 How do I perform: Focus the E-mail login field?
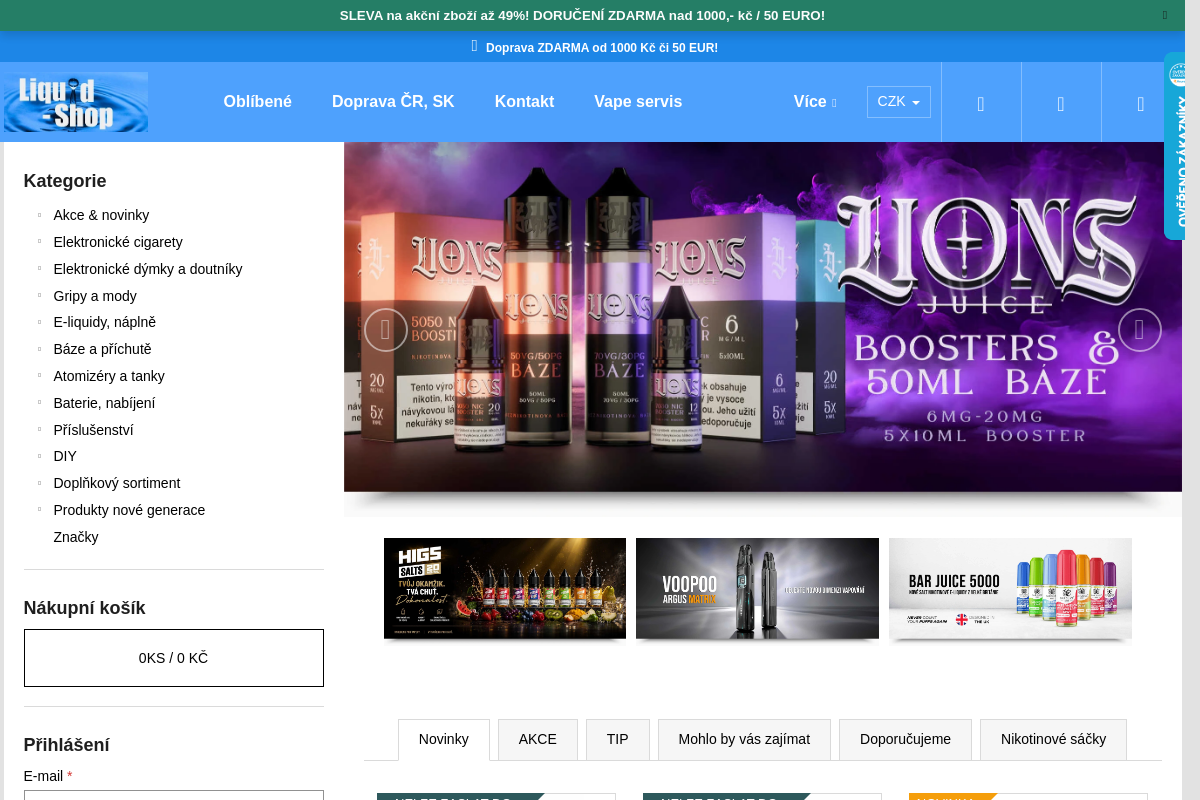[x=174, y=796]
